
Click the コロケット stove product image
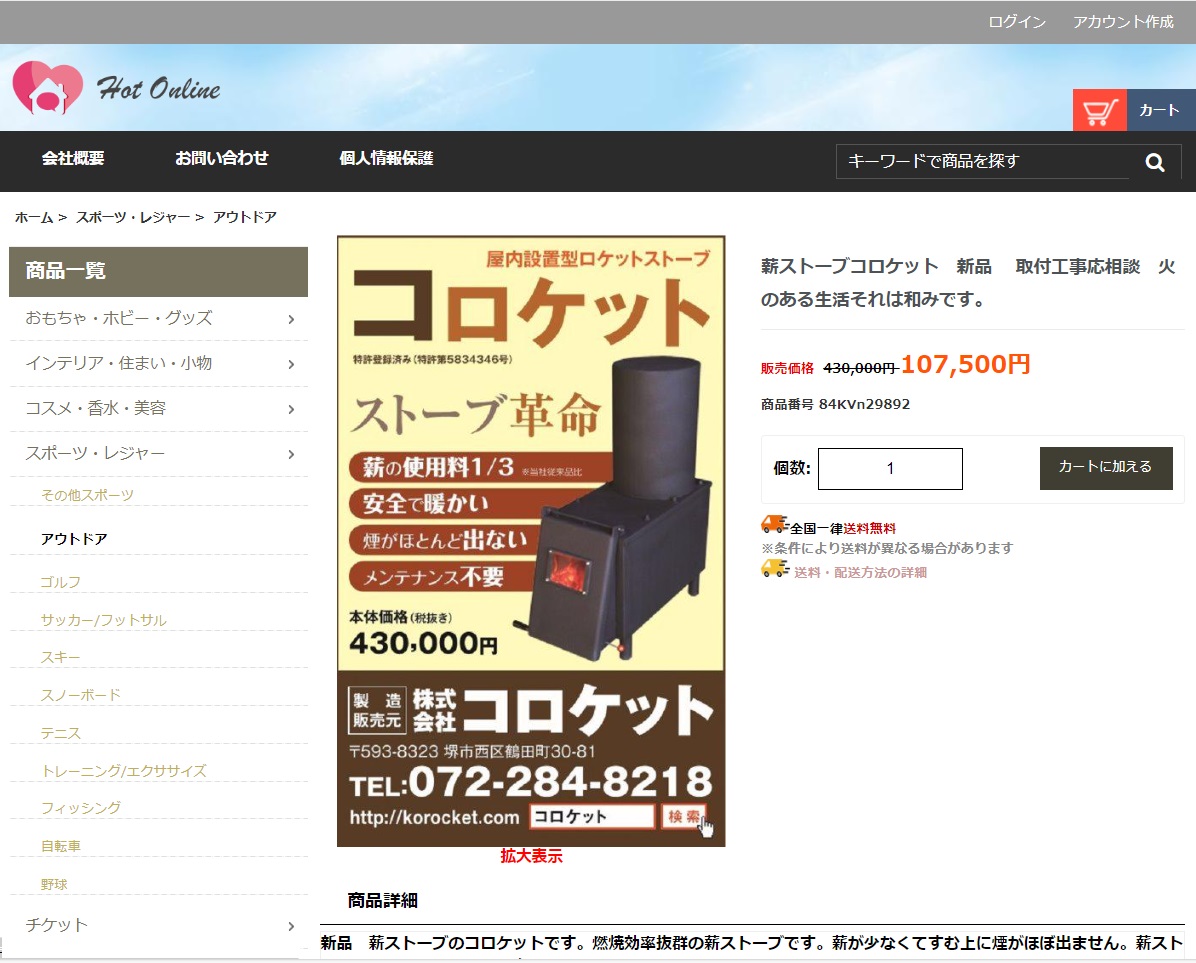(x=531, y=540)
